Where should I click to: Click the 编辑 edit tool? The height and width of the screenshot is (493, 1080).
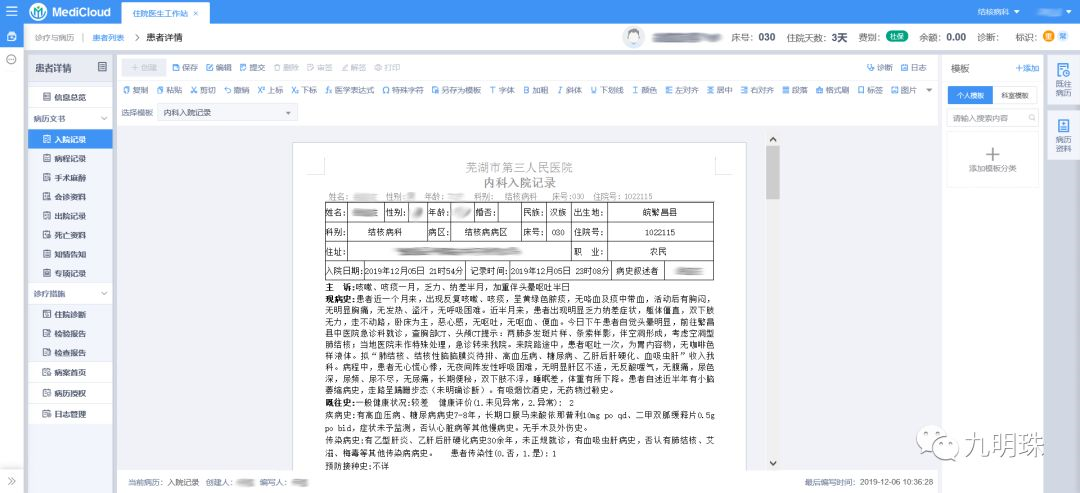pyautogui.click(x=219, y=67)
